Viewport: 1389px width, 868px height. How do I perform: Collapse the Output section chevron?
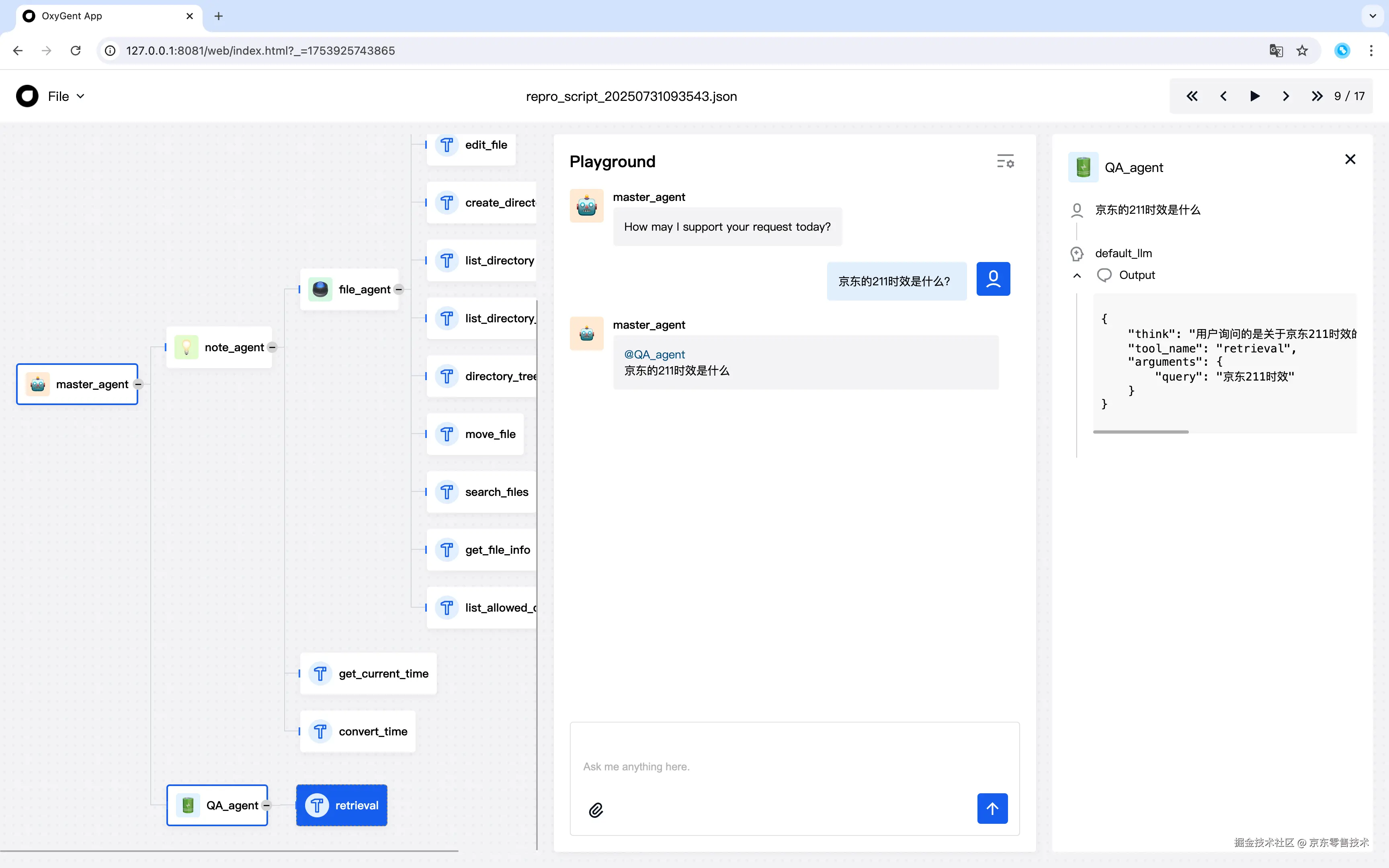(x=1077, y=276)
